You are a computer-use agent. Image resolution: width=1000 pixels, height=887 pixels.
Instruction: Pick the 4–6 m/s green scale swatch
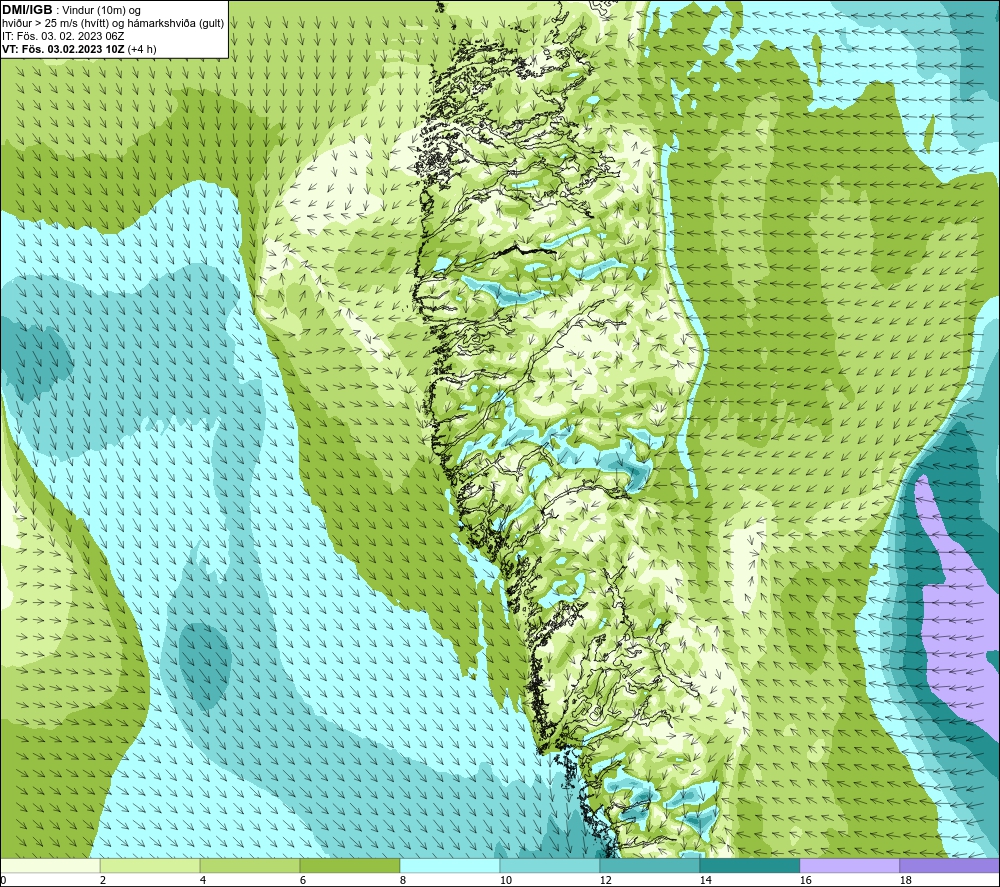250,865
